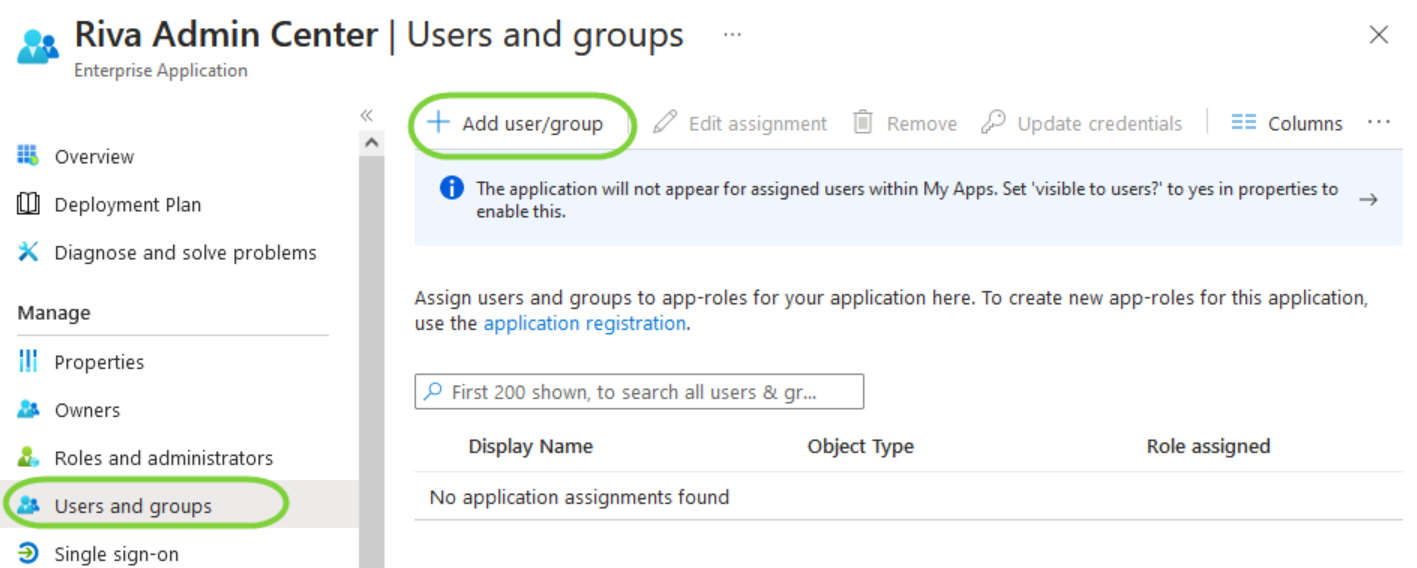Click sidebar scrollbar up arrow
The image size is (1417, 568).
(x=371, y=143)
